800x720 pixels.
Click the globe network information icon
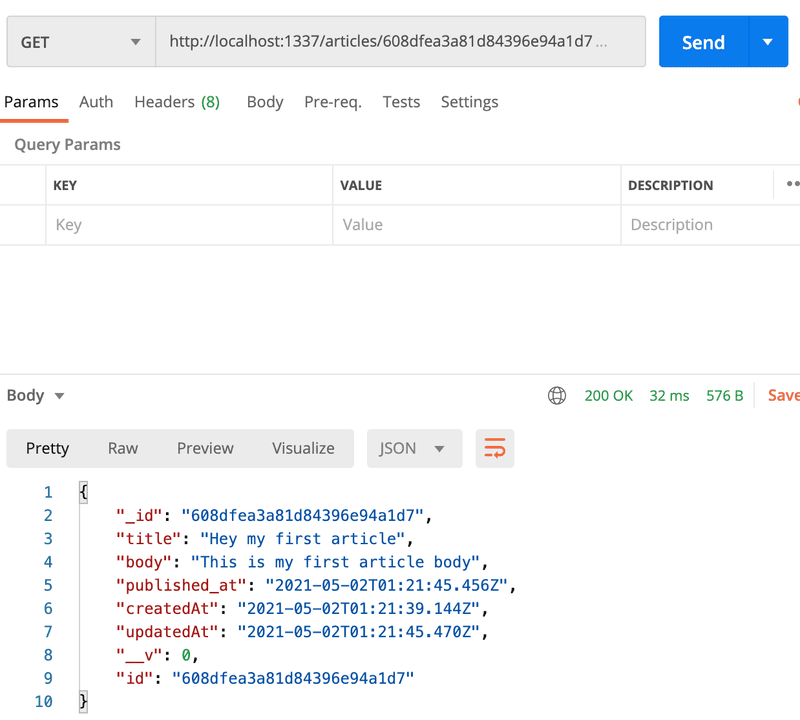tap(557, 396)
